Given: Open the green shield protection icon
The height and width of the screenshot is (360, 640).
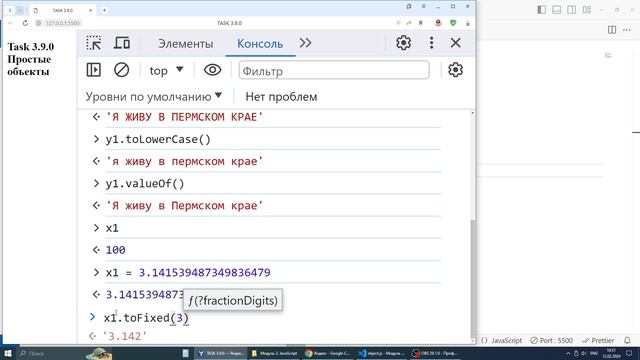Looking at the screenshot, I should point(453,23).
